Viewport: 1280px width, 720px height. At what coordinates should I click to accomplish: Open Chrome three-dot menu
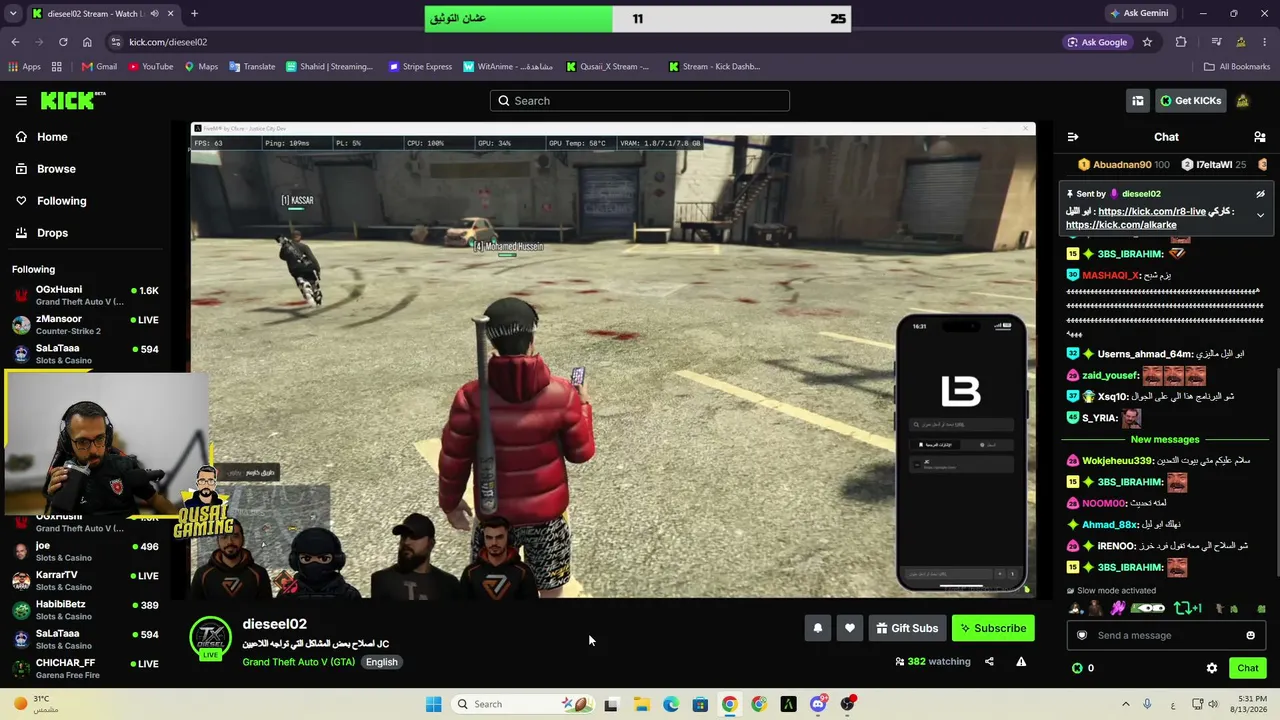pyautogui.click(x=1264, y=42)
